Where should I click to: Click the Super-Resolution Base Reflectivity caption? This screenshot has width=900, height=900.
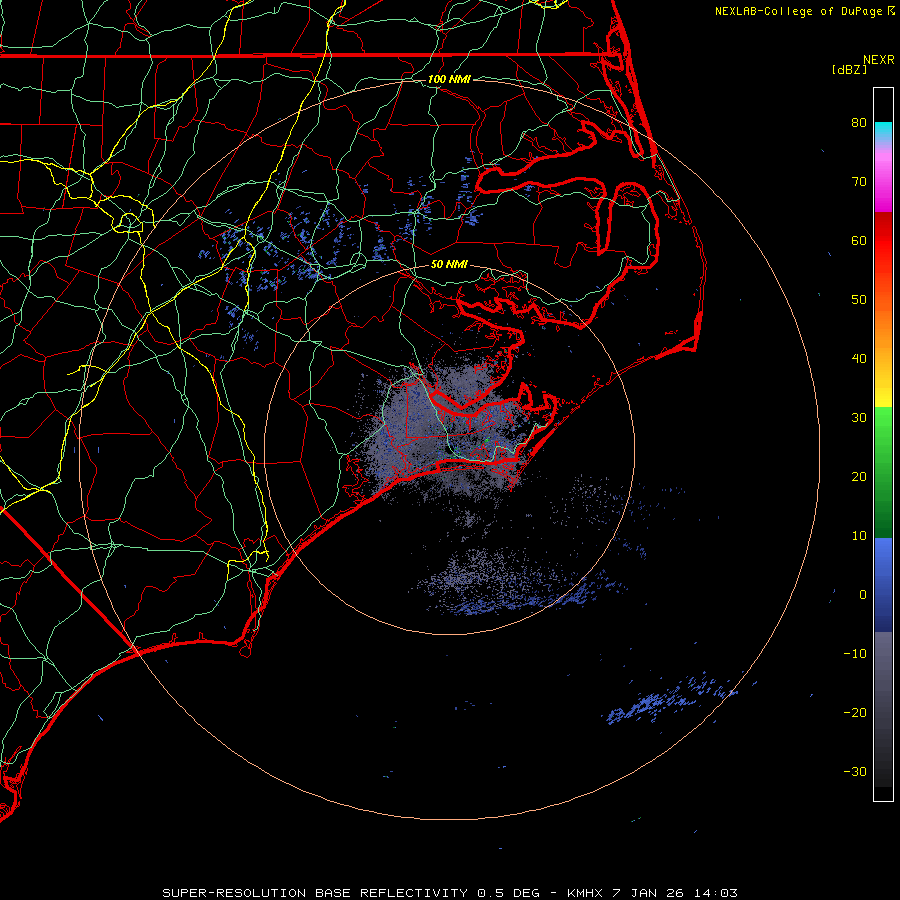point(449,893)
